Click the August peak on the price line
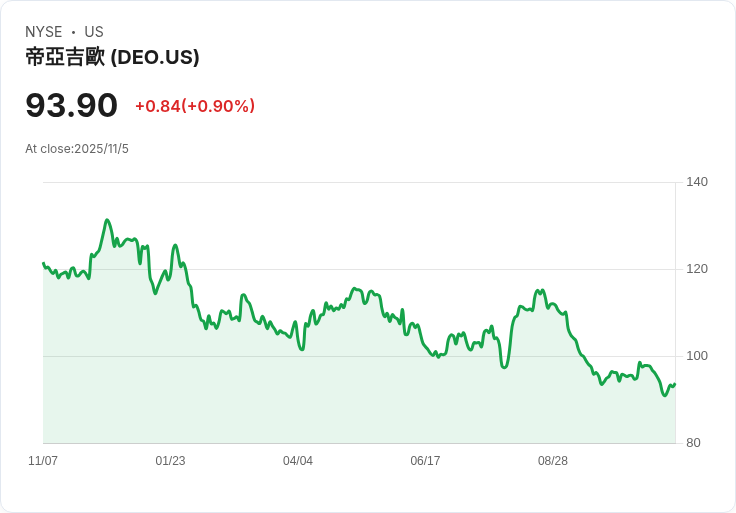Screen dimensions: 736x513 [537, 291]
